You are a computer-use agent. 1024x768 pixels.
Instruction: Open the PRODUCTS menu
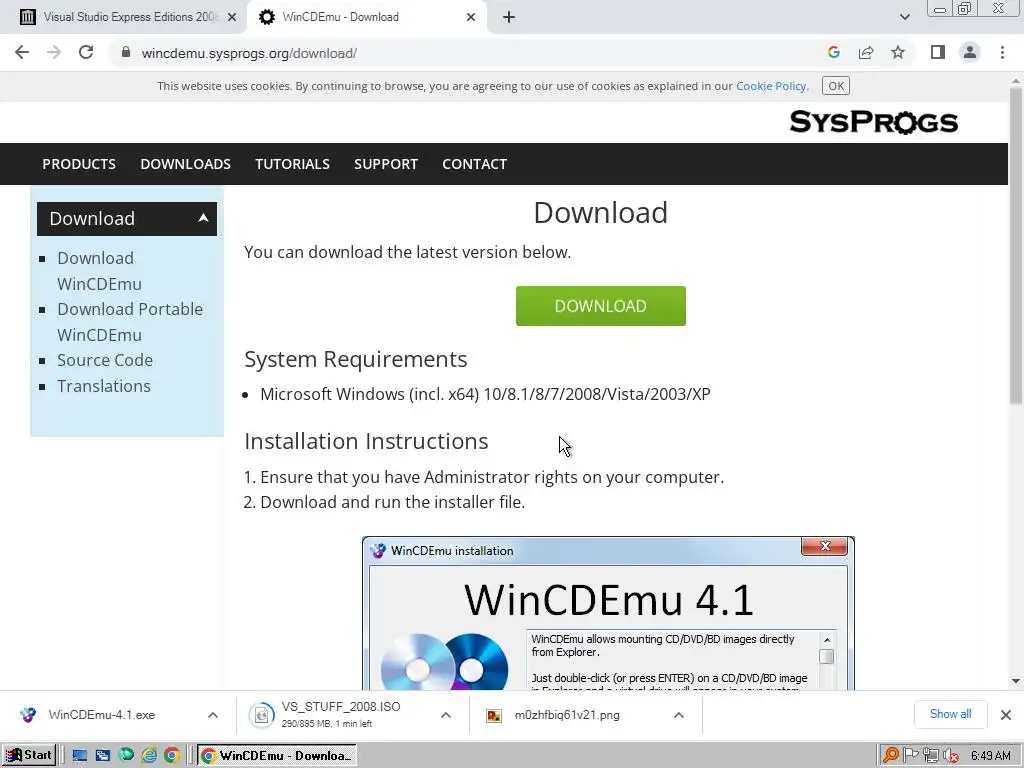(79, 164)
